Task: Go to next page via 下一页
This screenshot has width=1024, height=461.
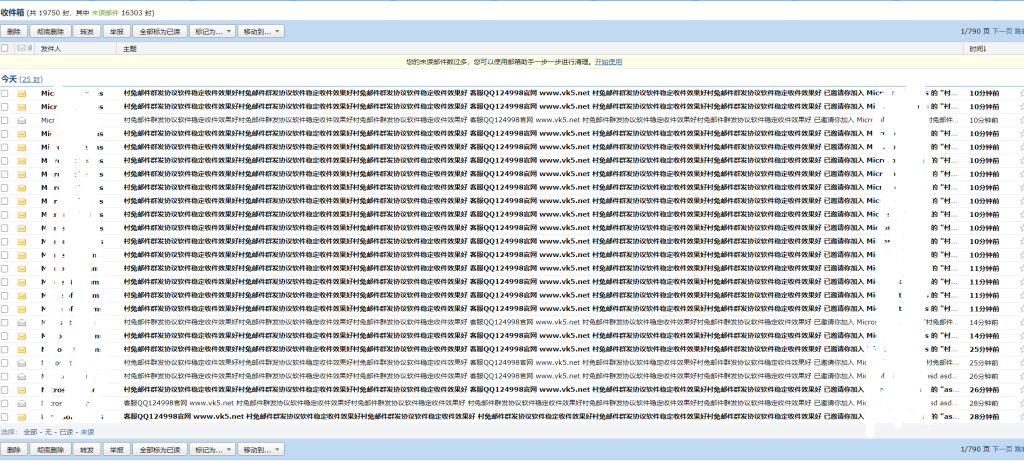Action: (1000, 31)
